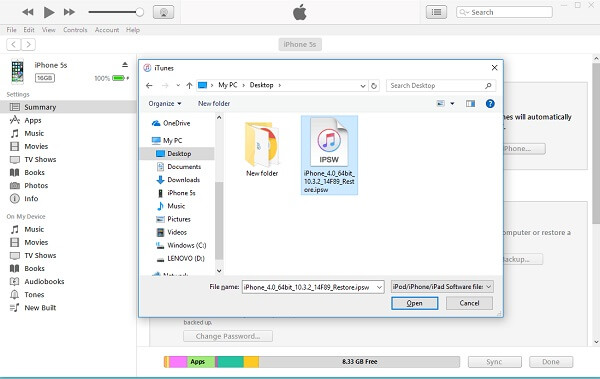Image resolution: width=600 pixels, height=379 pixels.
Task: Eject the iPhone 5s device
Action: [x=125, y=64]
